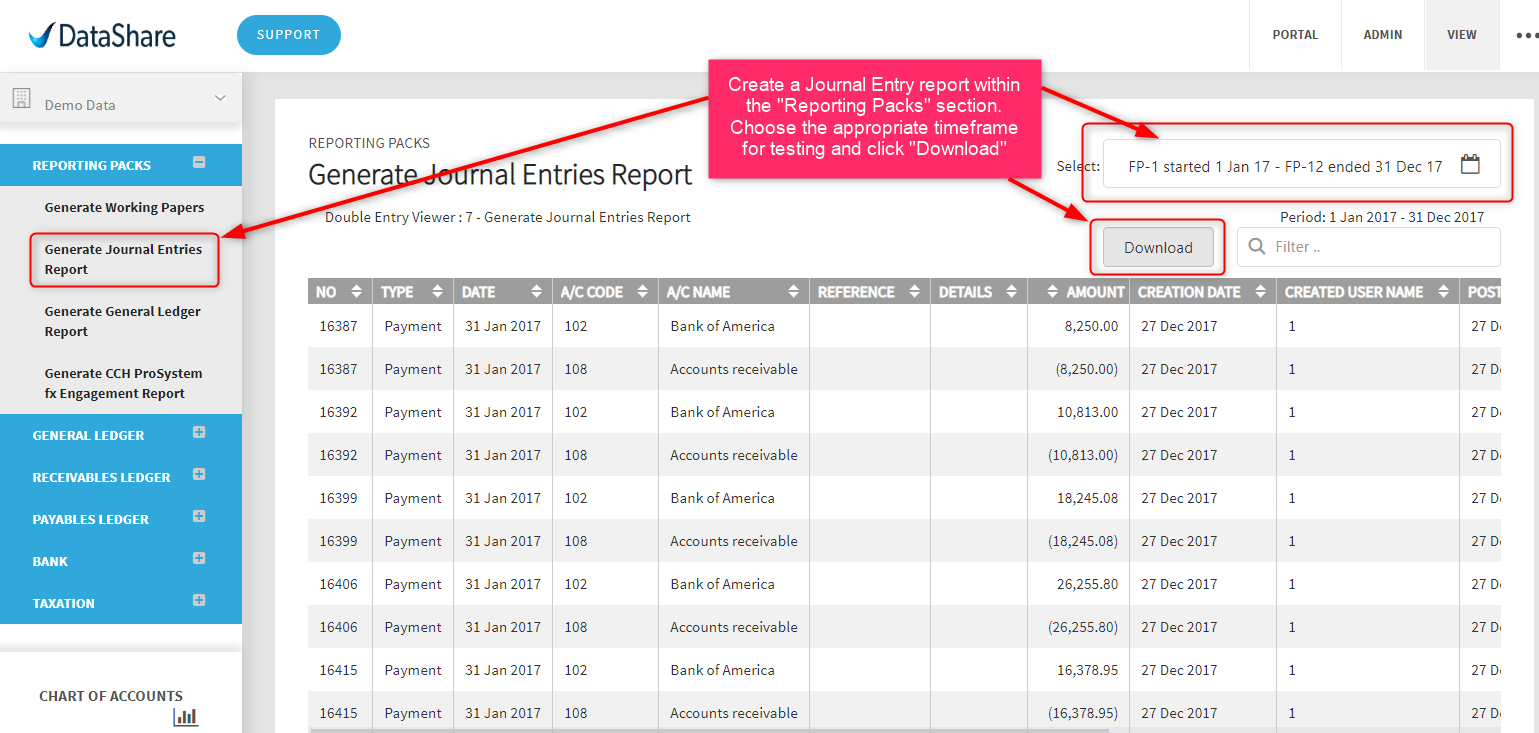
Task: Sort by CREATED USER NAME arrows
Action: (x=1443, y=292)
